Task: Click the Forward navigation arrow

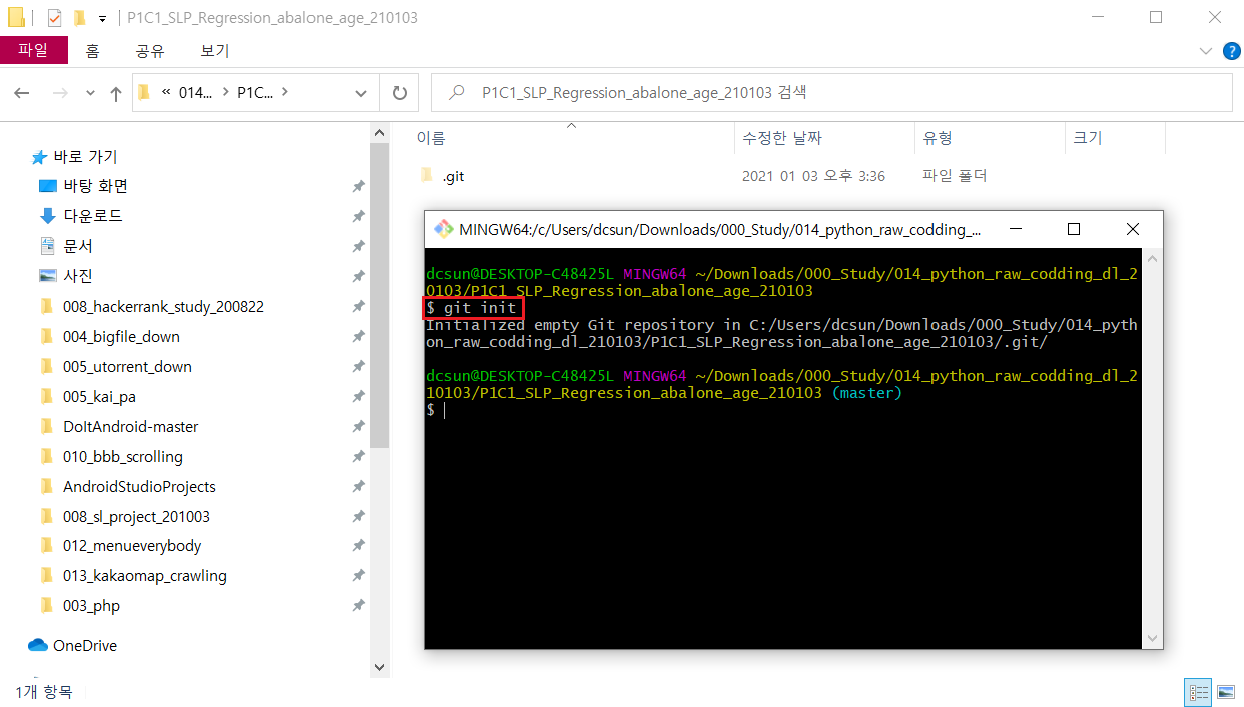Action: tap(60, 93)
